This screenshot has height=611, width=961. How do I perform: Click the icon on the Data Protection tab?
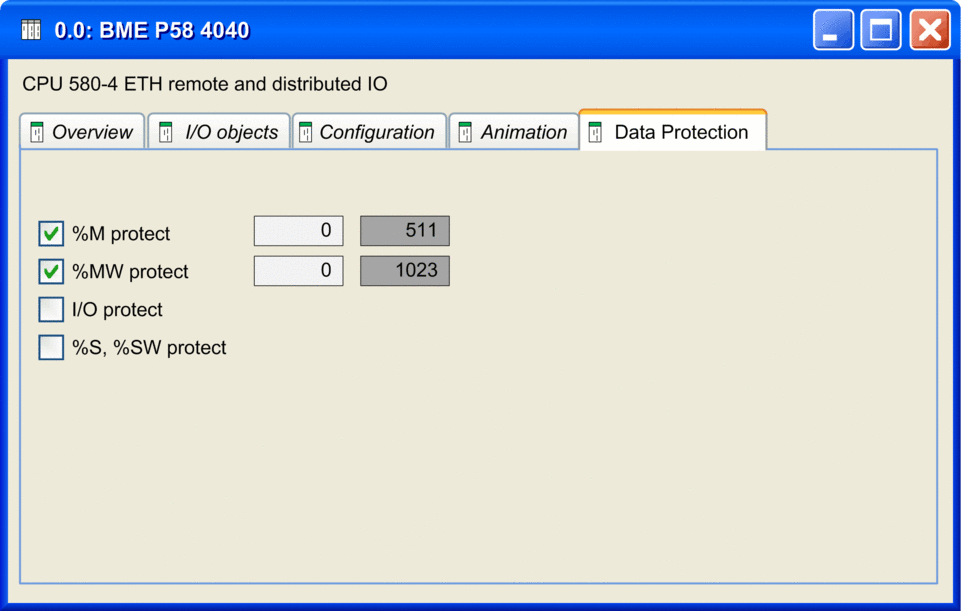pyautogui.click(x=596, y=133)
